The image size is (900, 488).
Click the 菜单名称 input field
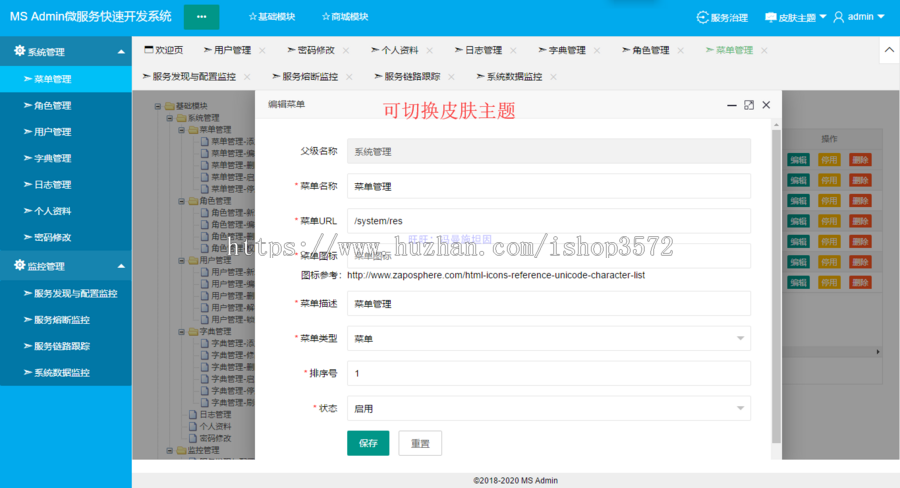549,186
